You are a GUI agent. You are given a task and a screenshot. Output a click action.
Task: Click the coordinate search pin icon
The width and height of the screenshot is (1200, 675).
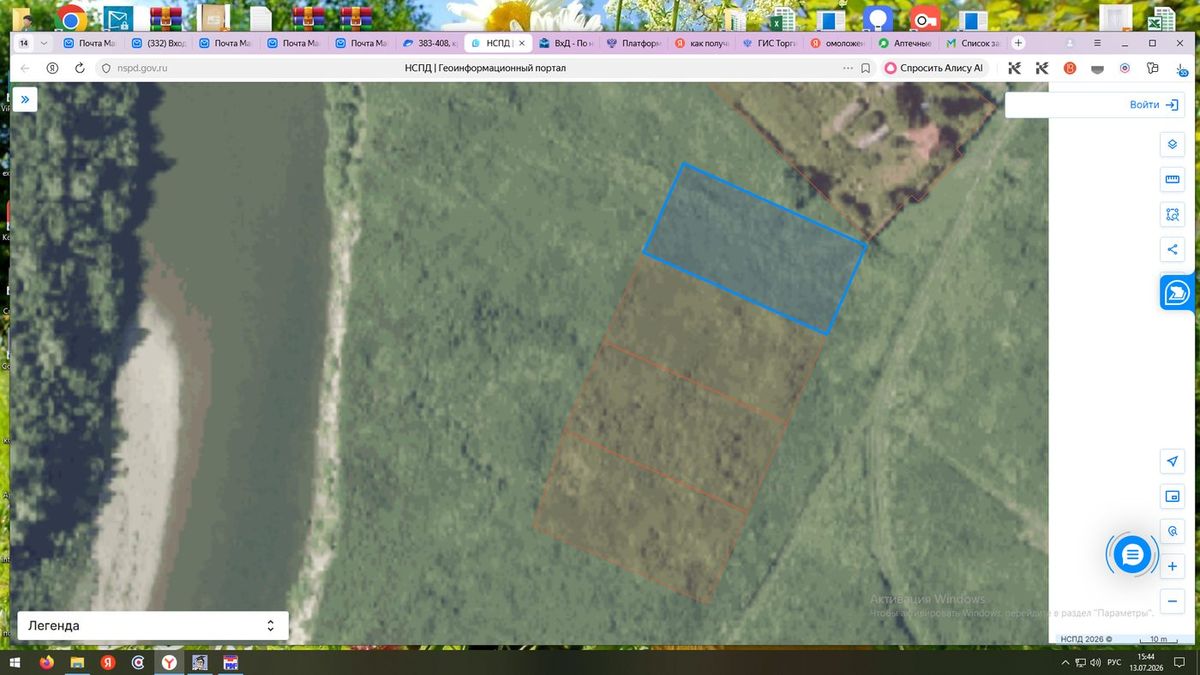[1172, 531]
